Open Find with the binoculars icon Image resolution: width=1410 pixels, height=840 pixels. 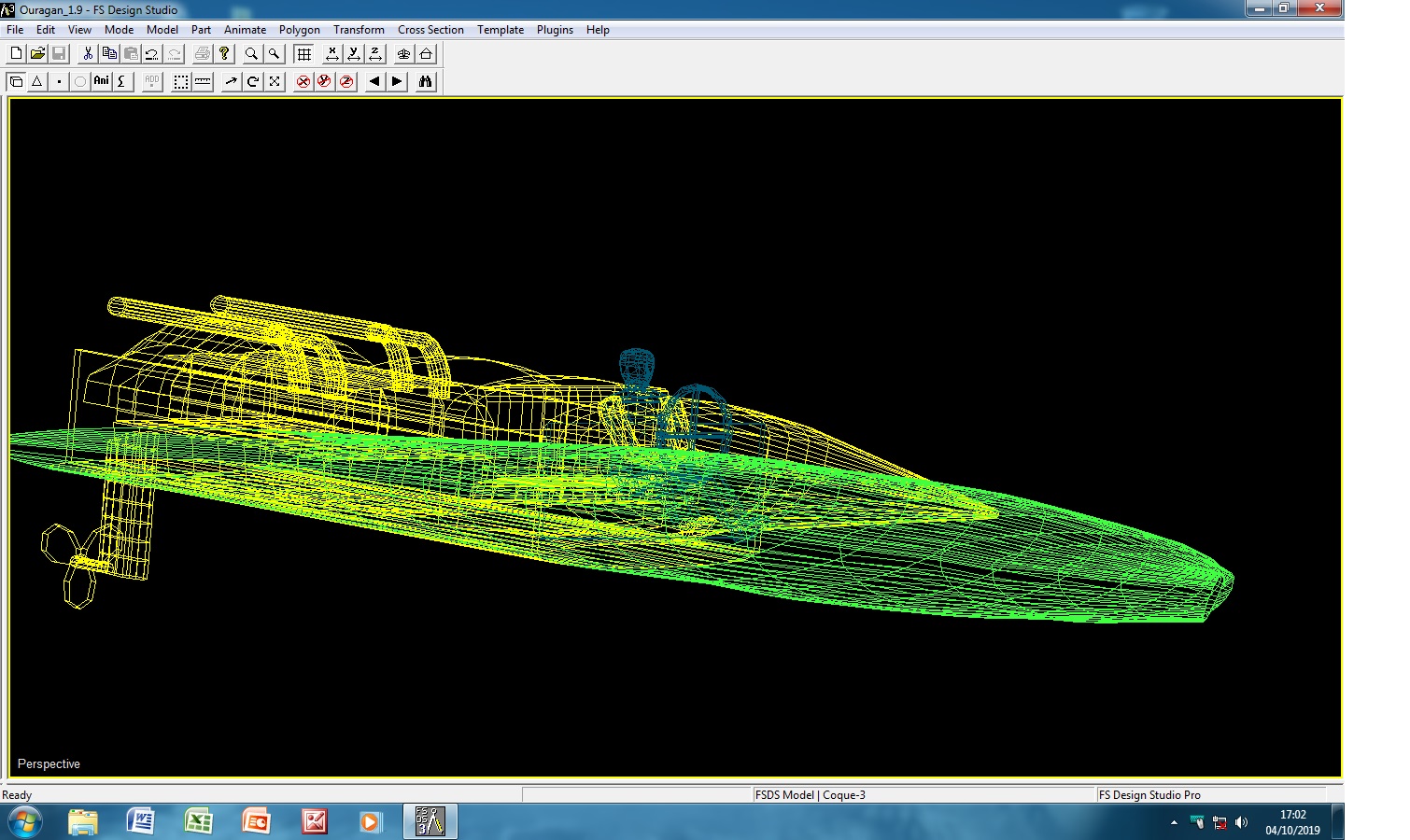point(426,81)
